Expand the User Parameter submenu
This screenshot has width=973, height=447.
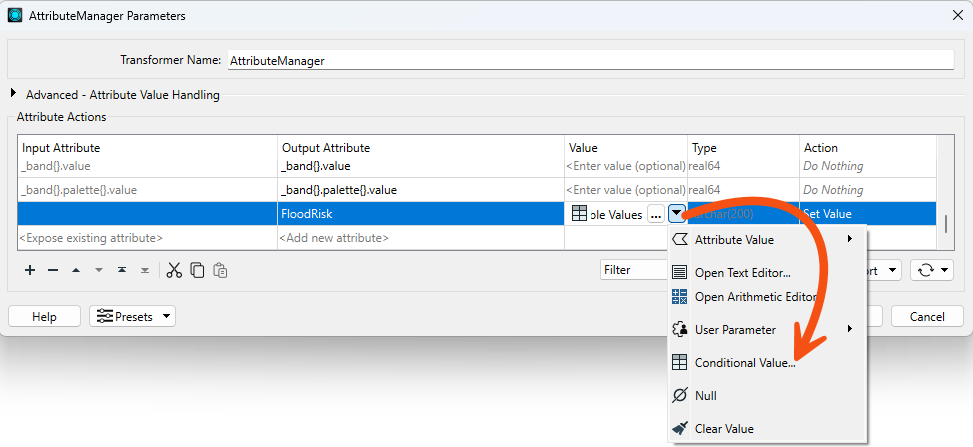pos(767,330)
